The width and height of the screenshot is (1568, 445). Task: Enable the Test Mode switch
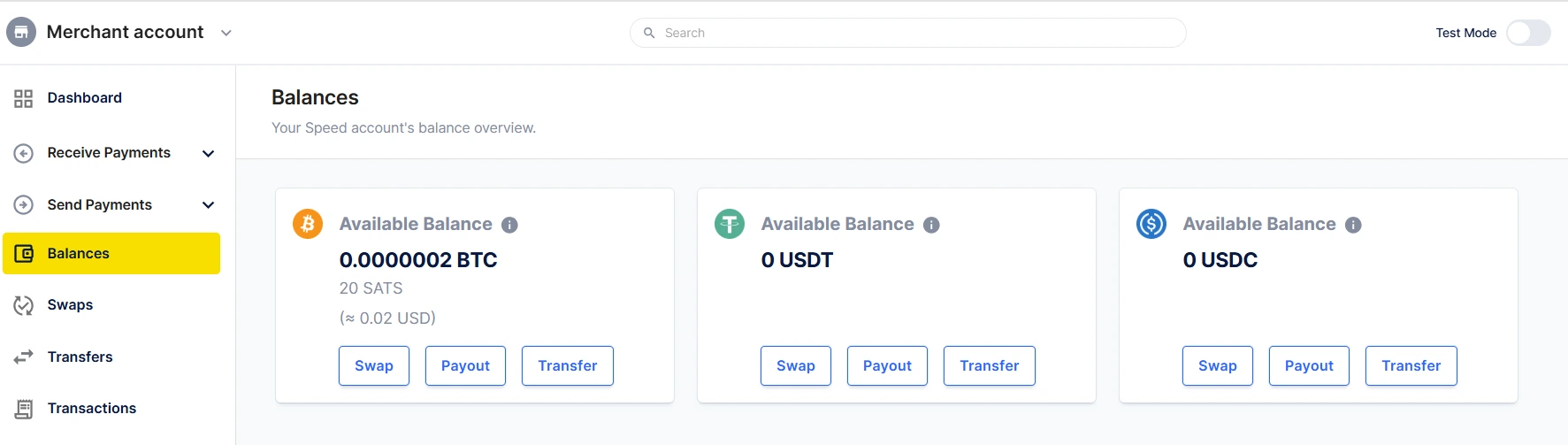click(x=1528, y=33)
